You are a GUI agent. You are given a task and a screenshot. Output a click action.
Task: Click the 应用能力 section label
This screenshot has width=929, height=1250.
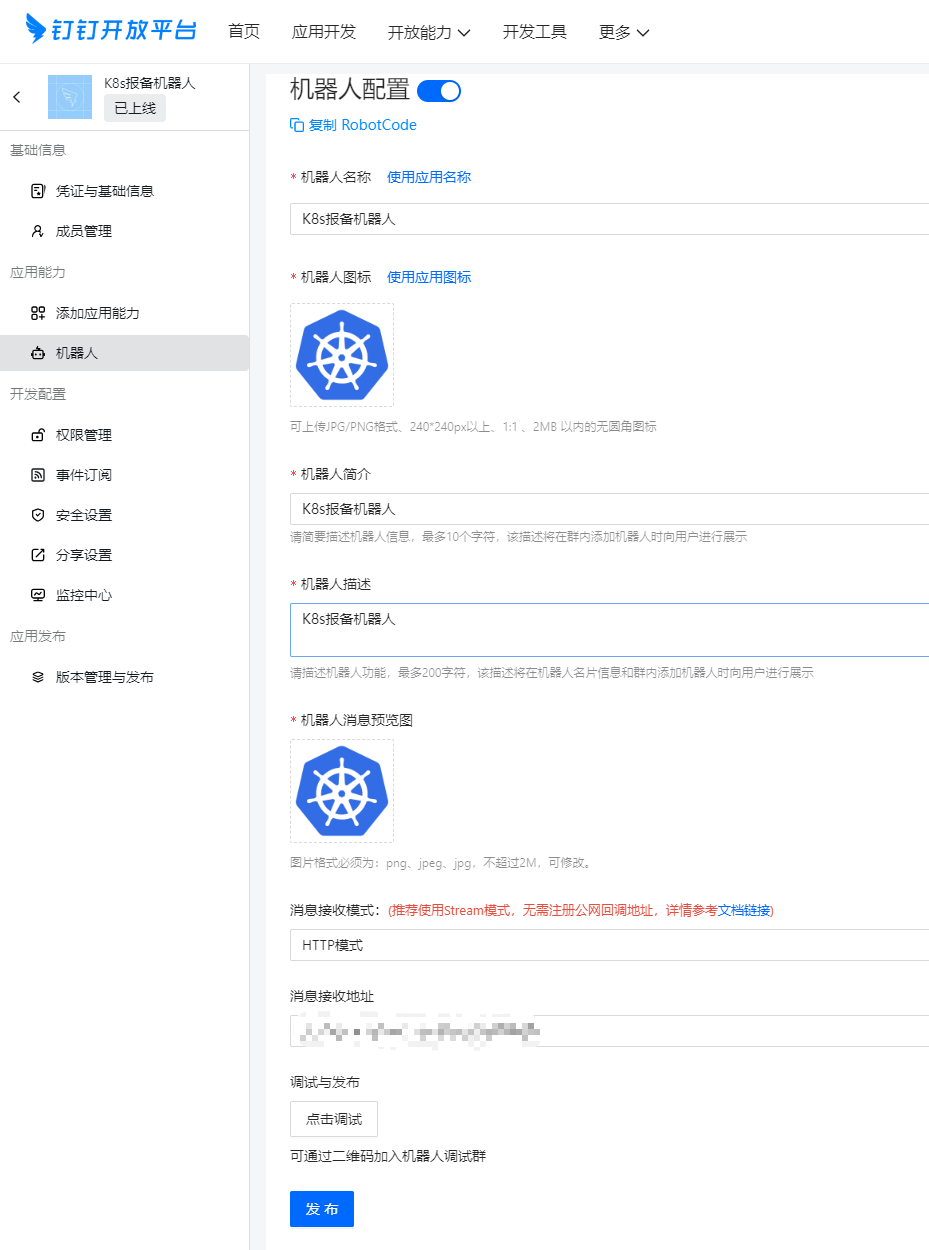coord(38,272)
